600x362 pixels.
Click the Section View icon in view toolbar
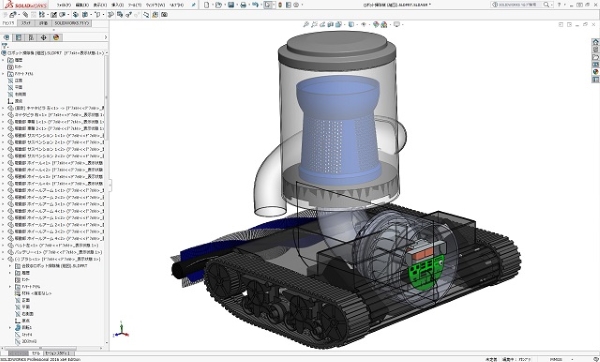click(x=330, y=24)
